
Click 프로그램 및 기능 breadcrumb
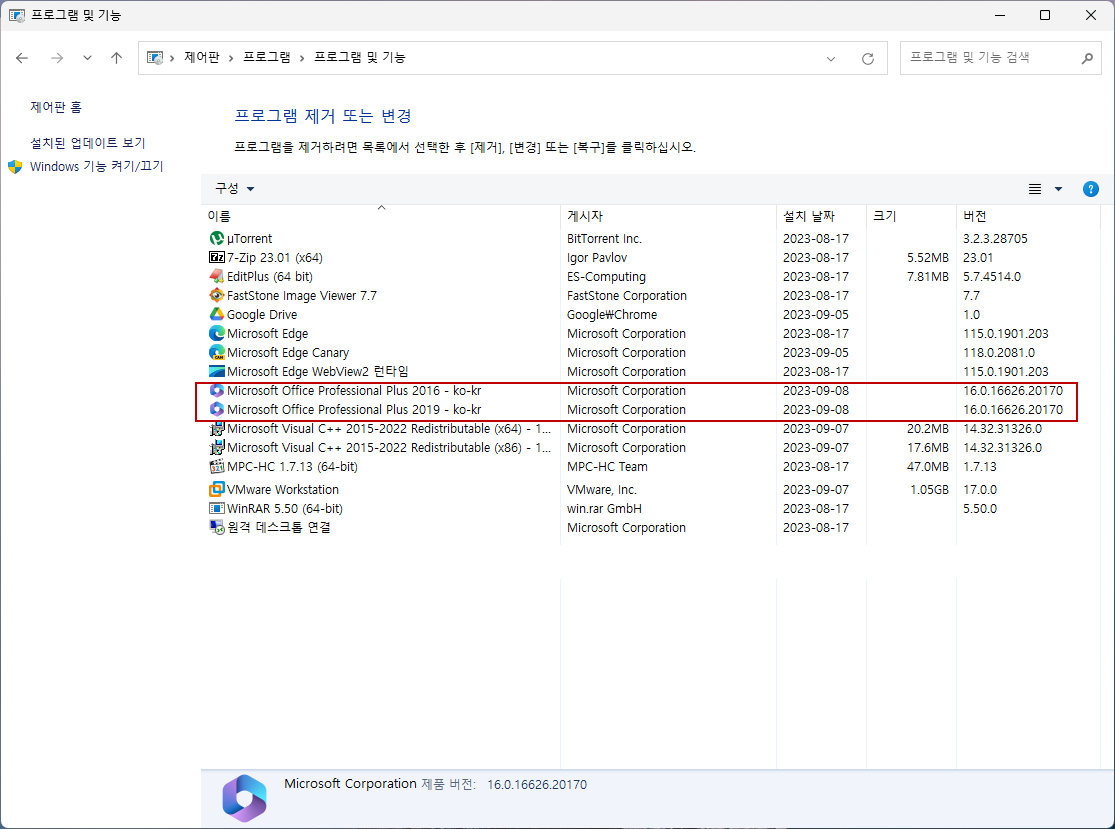pyautogui.click(x=360, y=58)
